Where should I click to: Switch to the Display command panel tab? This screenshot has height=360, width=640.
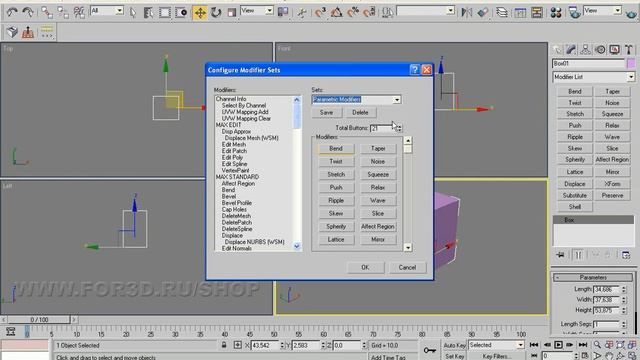[x=614, y=50]
